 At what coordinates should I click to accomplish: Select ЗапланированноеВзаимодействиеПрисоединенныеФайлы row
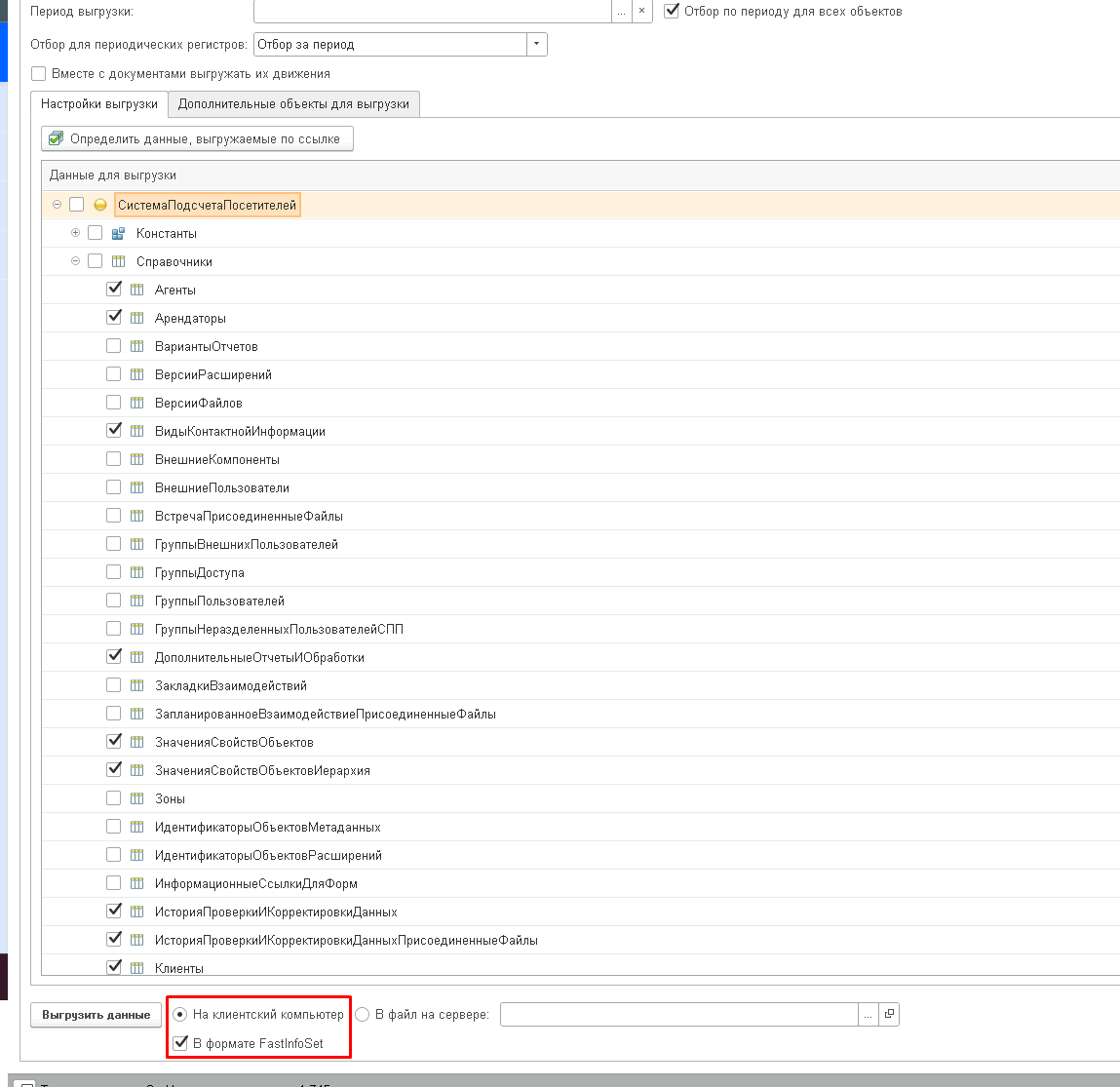point(580,715)
